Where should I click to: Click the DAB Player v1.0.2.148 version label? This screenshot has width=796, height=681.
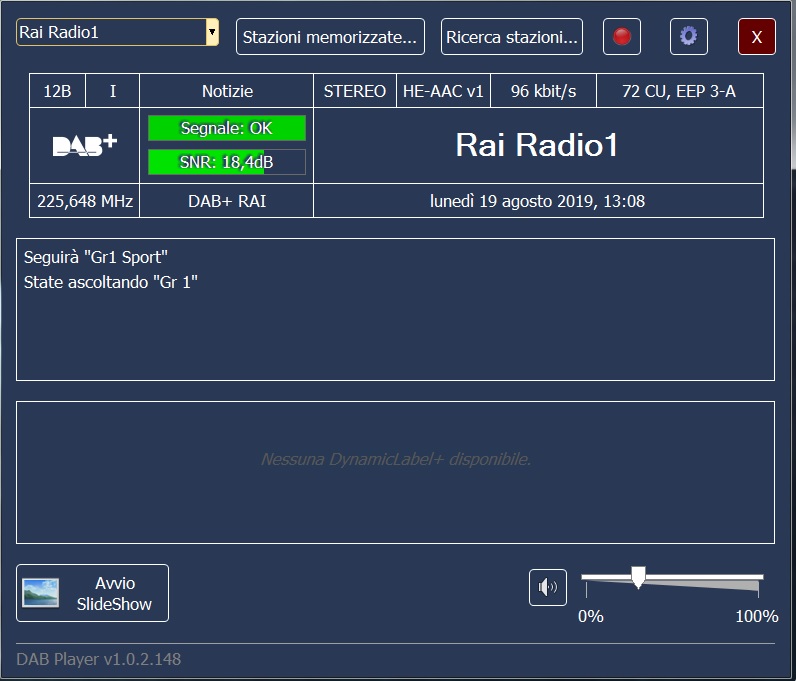coord(98,659)
